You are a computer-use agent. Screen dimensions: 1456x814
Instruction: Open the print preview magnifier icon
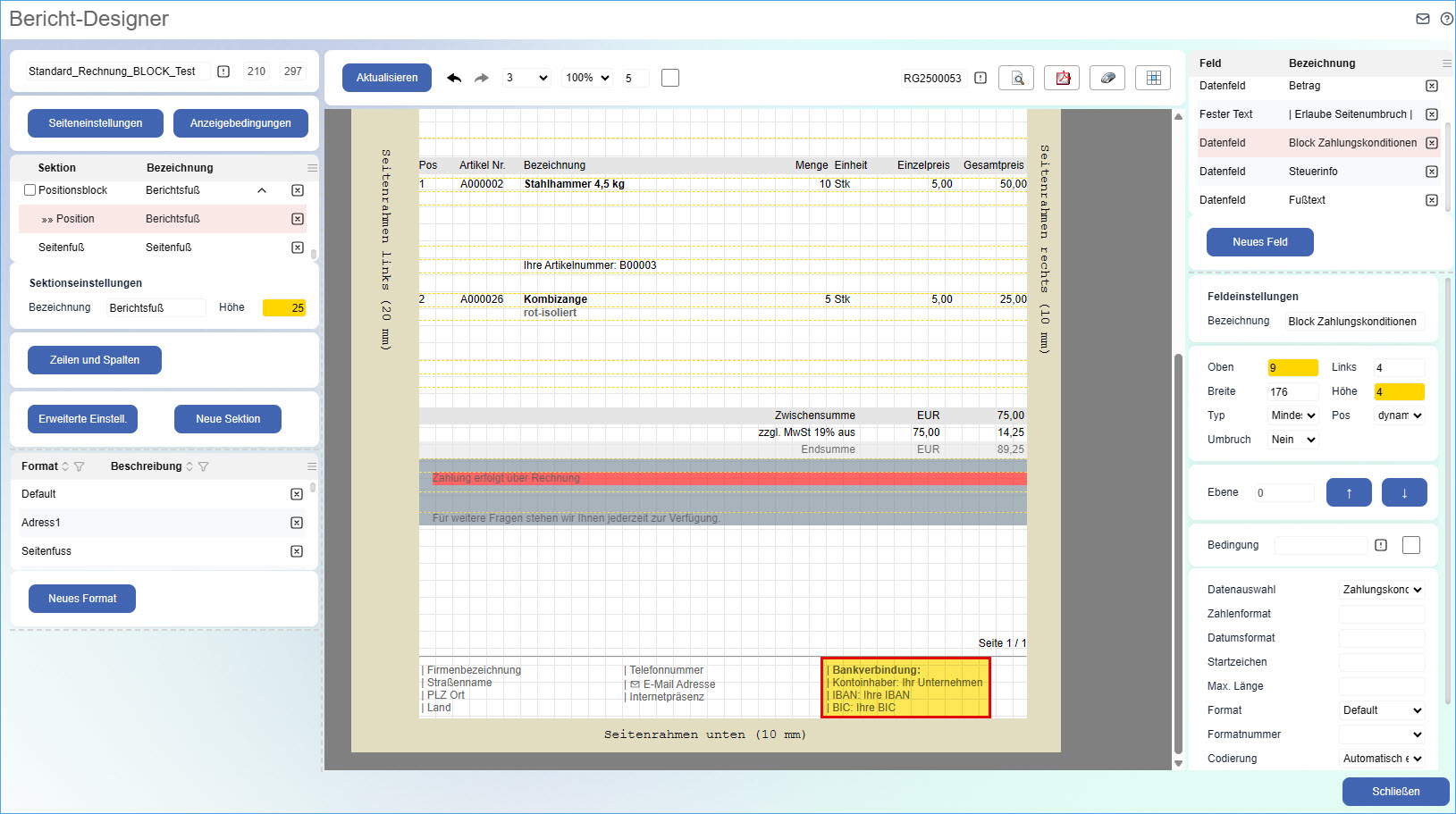(1016, 78)
